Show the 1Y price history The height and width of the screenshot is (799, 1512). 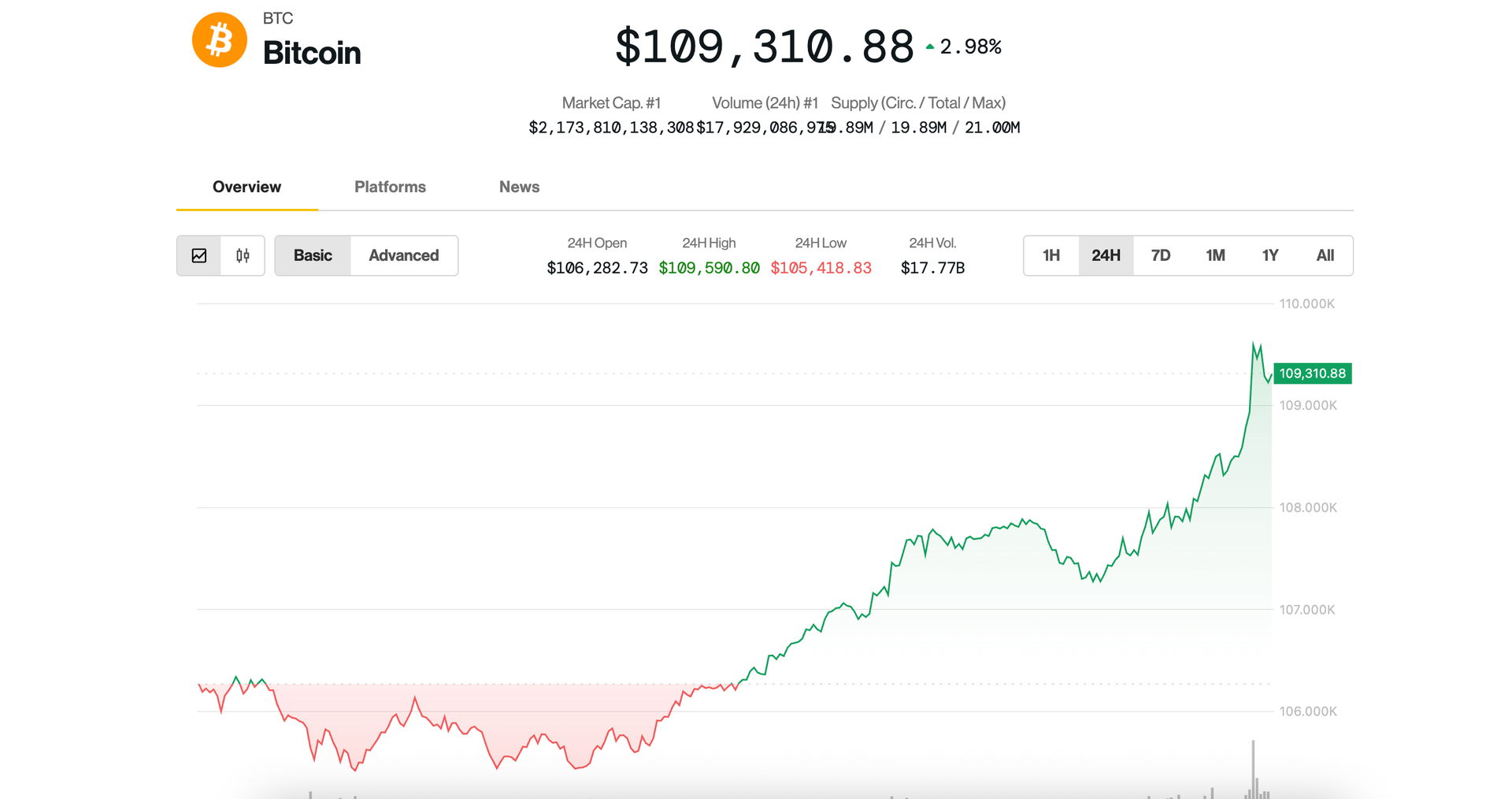1270,255
